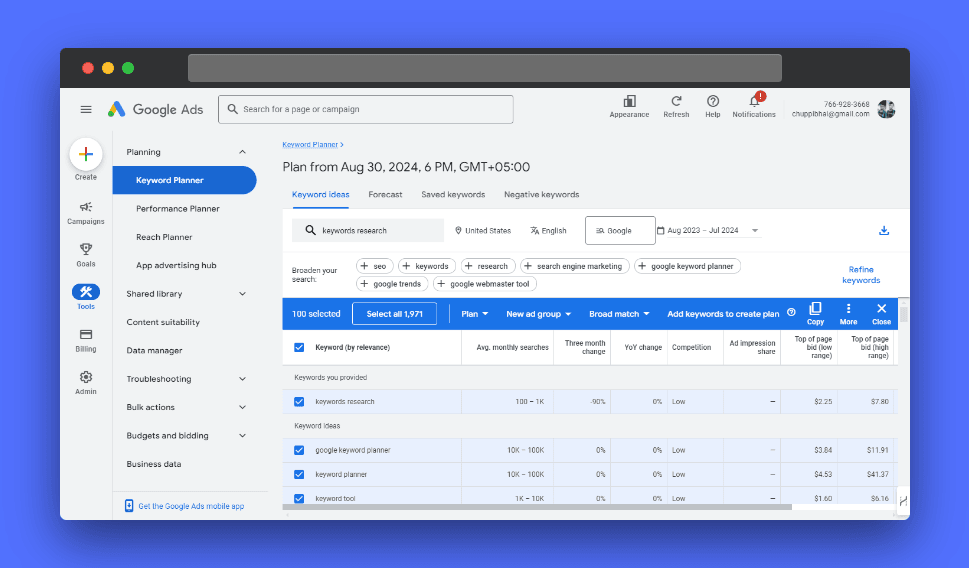This screenshot has width=969, height=568.
Task: Add 'seo' to broaden search
Action: point(374,266)
